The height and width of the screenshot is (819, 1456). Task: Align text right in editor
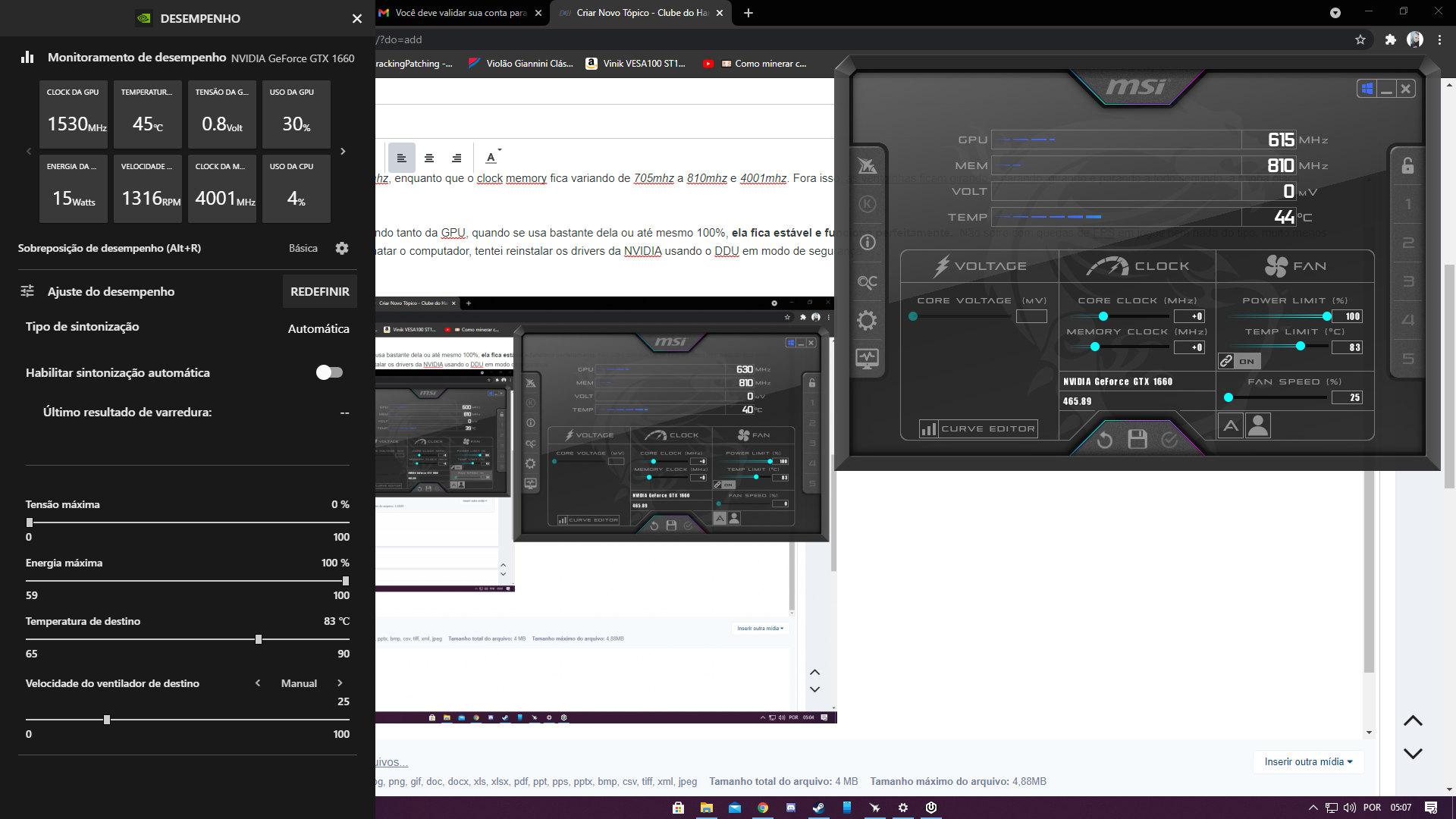coord(457,158)
